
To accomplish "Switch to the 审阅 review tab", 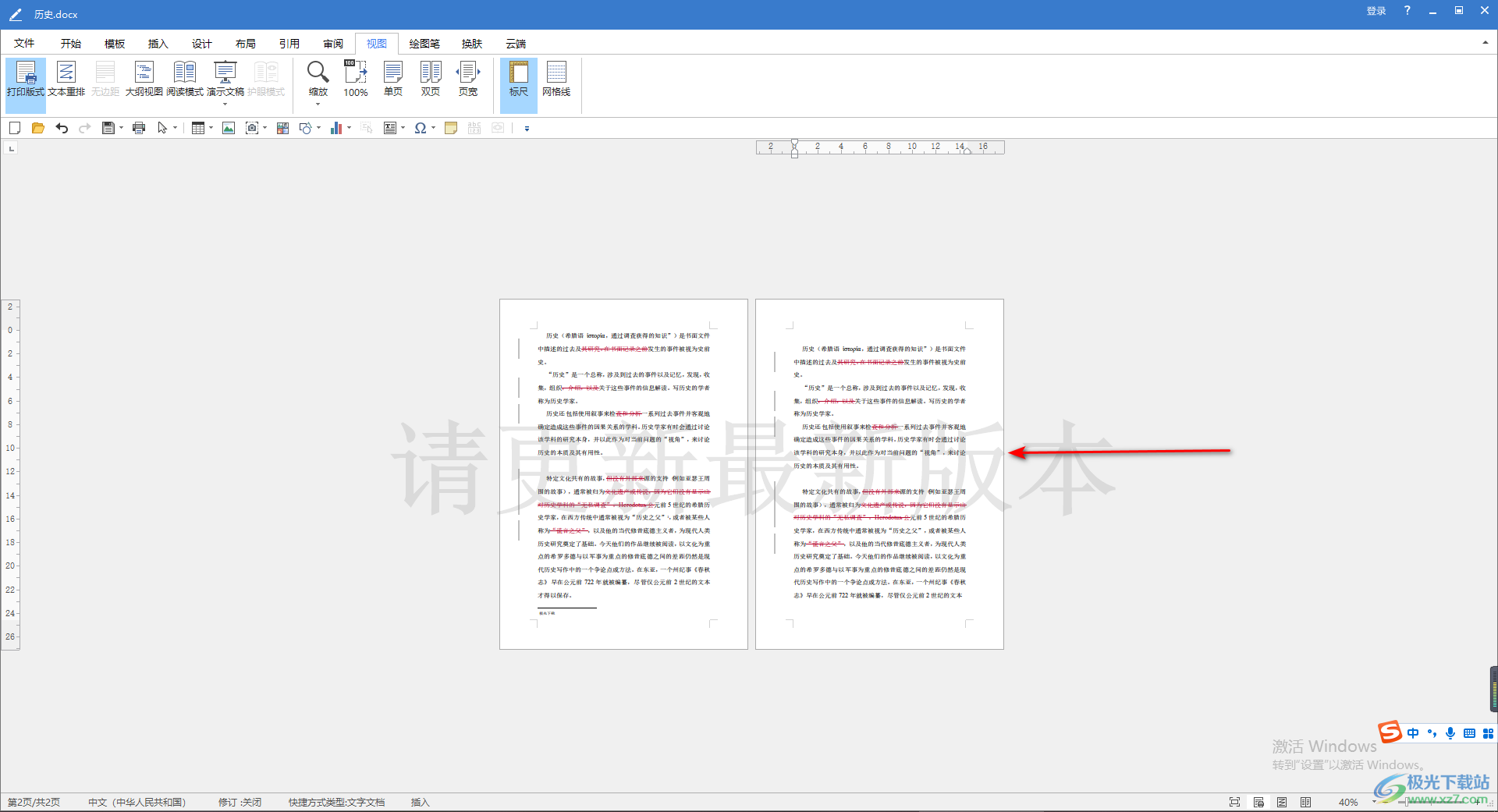I will [x=333, y=44].
